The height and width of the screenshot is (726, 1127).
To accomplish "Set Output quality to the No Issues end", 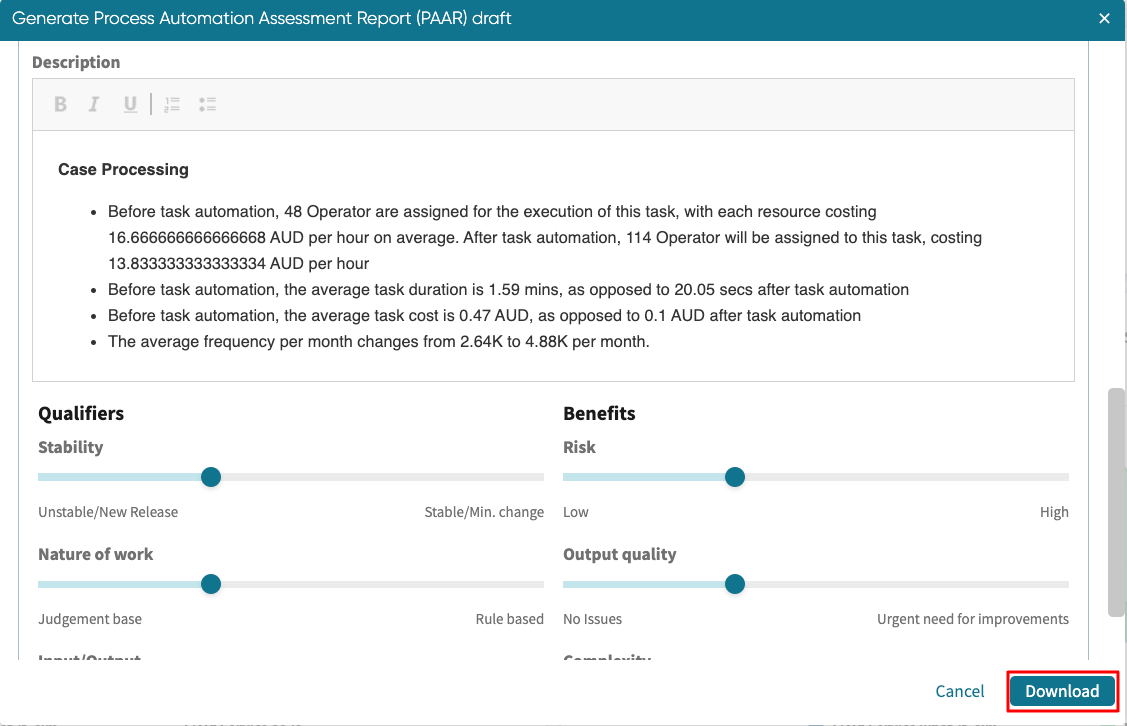I will point(566,584).
